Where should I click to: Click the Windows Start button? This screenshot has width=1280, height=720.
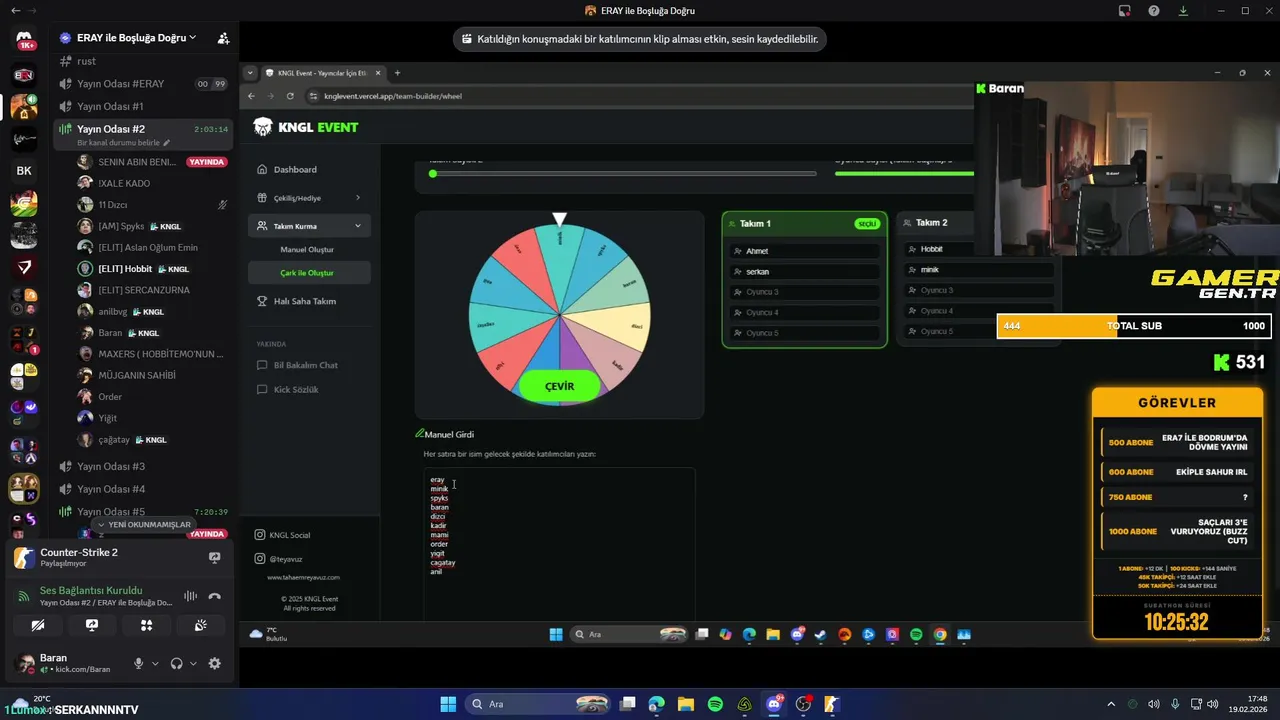(448, 704)
